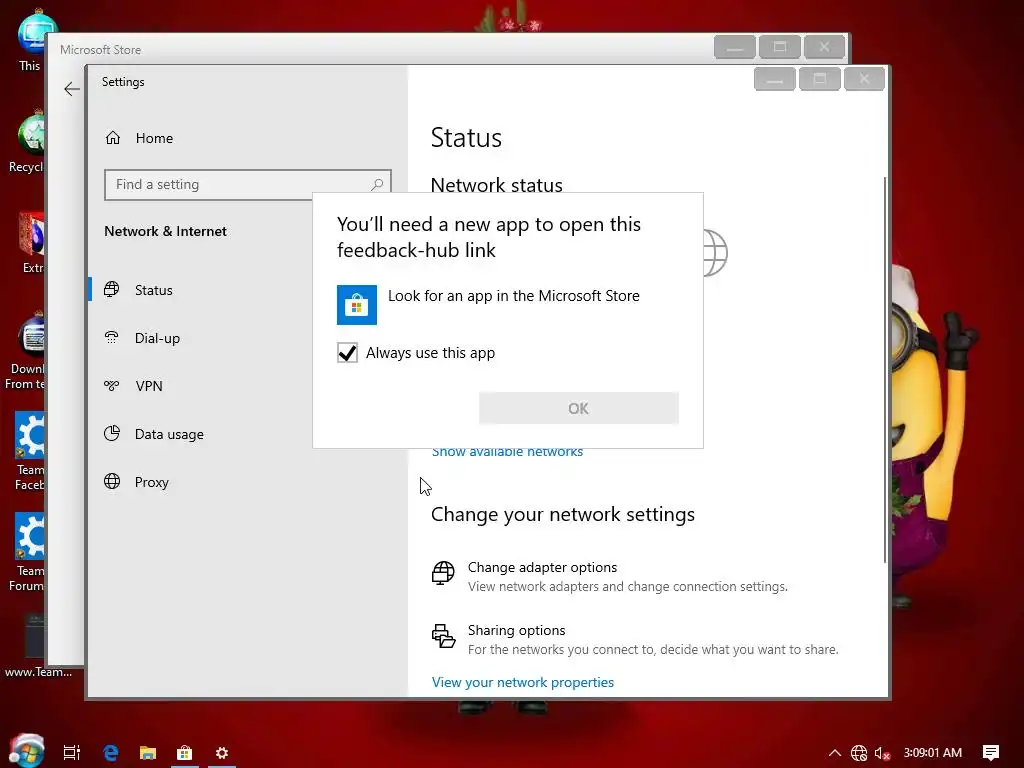This screenshot has width=1024, height=768.
Task: Click the Settings window vertical scrollbar
Action: click(x=885, y=369)
